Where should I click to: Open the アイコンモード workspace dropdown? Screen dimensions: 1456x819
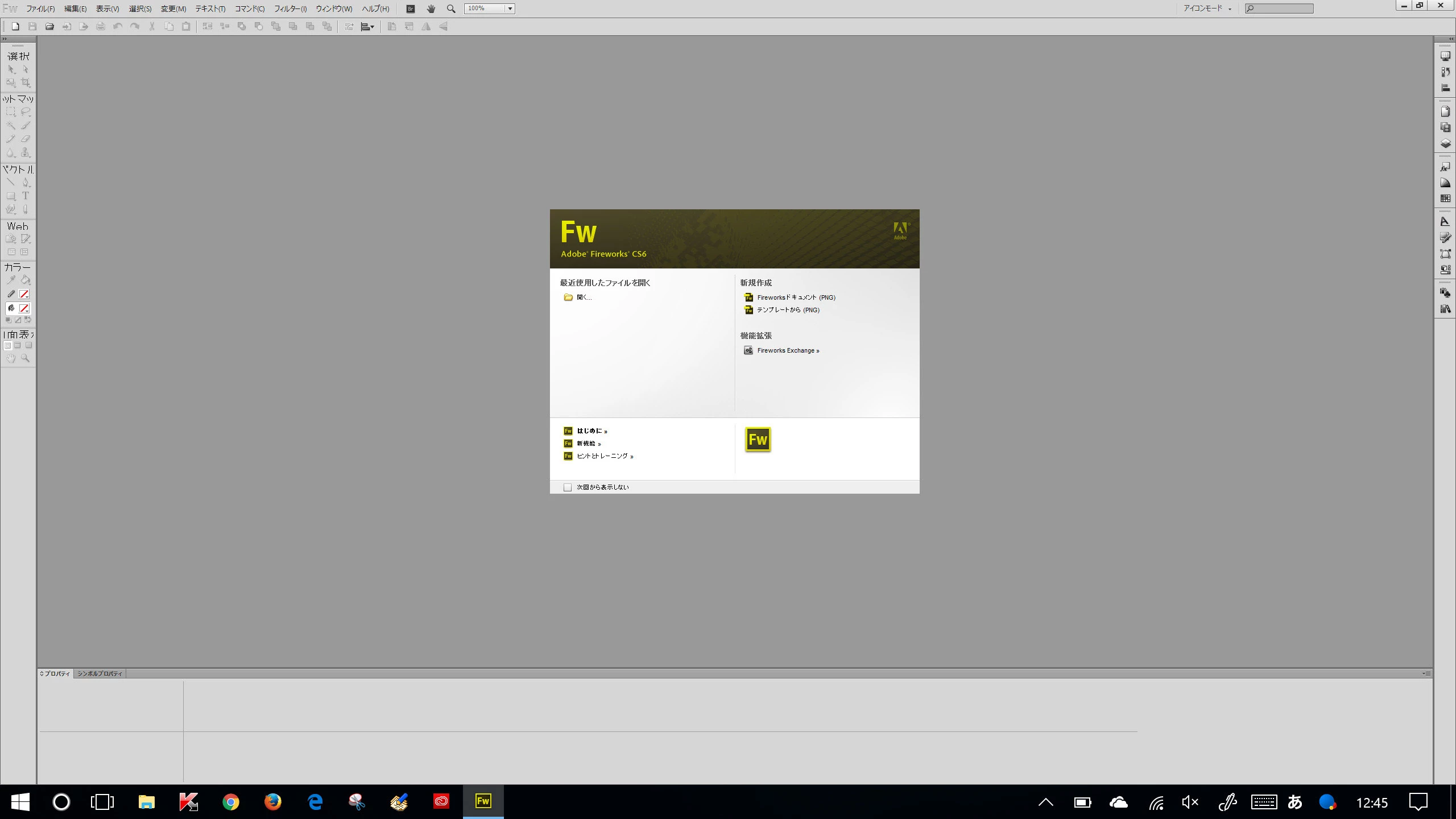click(x=1207, y=9)
